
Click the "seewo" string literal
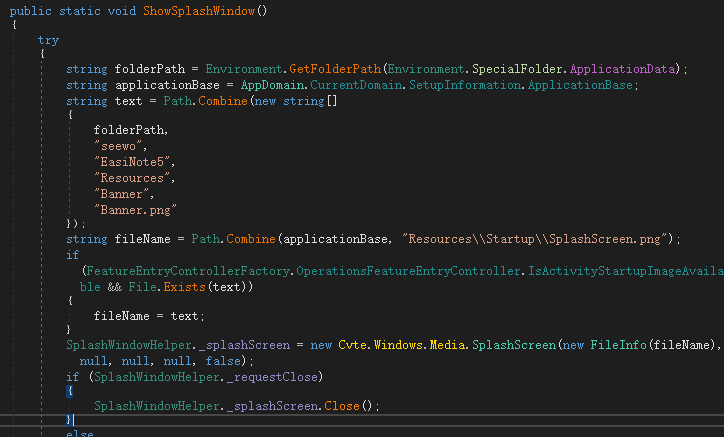[x=120, y=146]
